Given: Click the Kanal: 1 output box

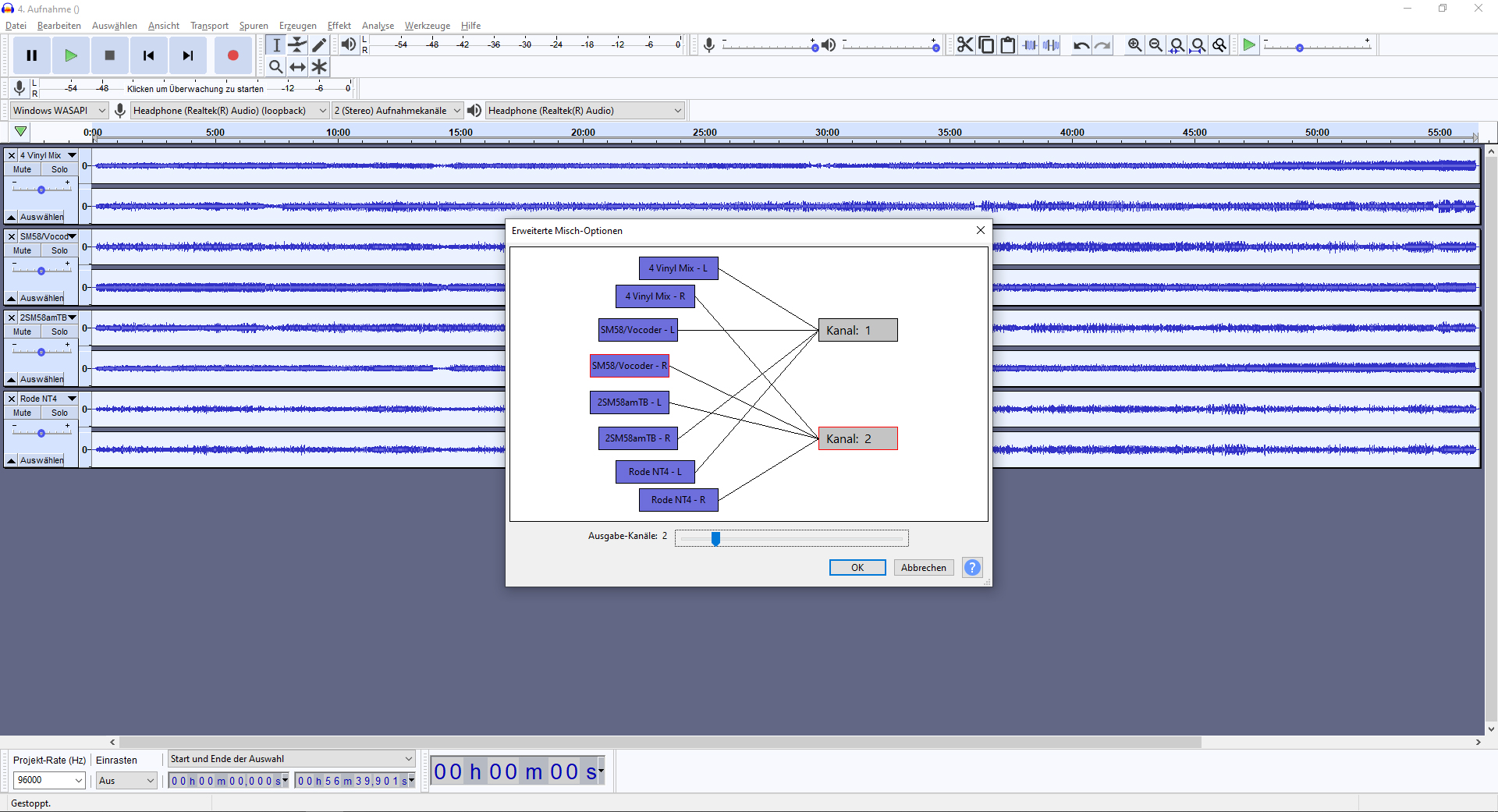Looking at the screenshot, I should (858, 330).
